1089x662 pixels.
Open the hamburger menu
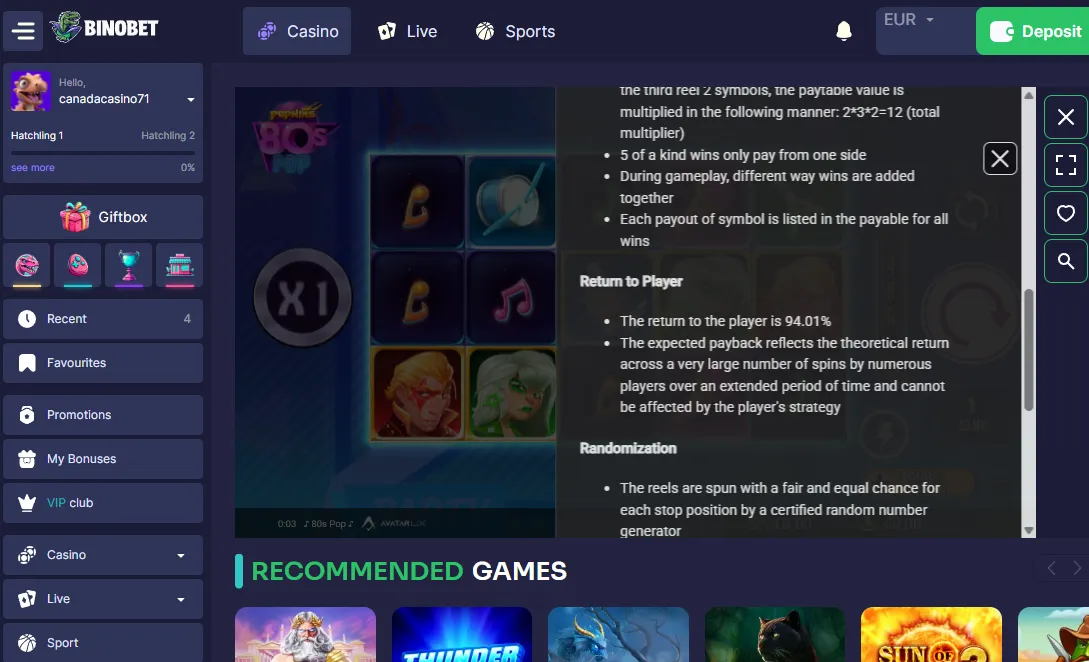23,31
